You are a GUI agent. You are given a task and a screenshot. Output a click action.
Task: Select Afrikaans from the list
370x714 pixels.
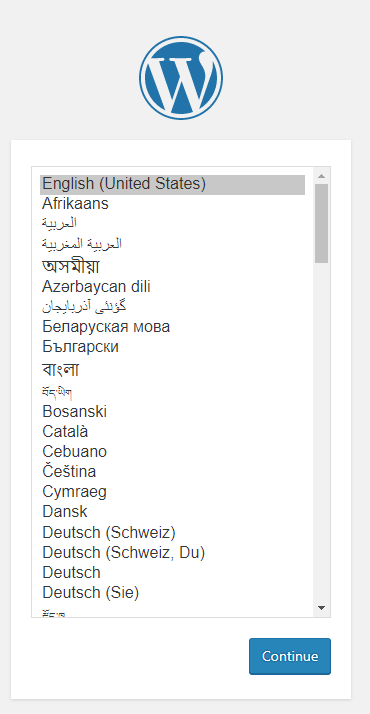172,204
